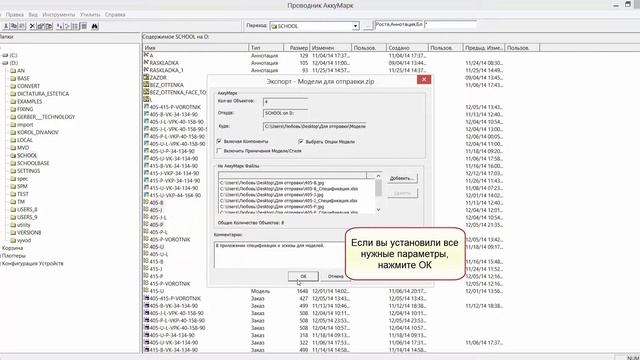
Task: Click the icon beside ZAZOR file
Action: [146, 77]
